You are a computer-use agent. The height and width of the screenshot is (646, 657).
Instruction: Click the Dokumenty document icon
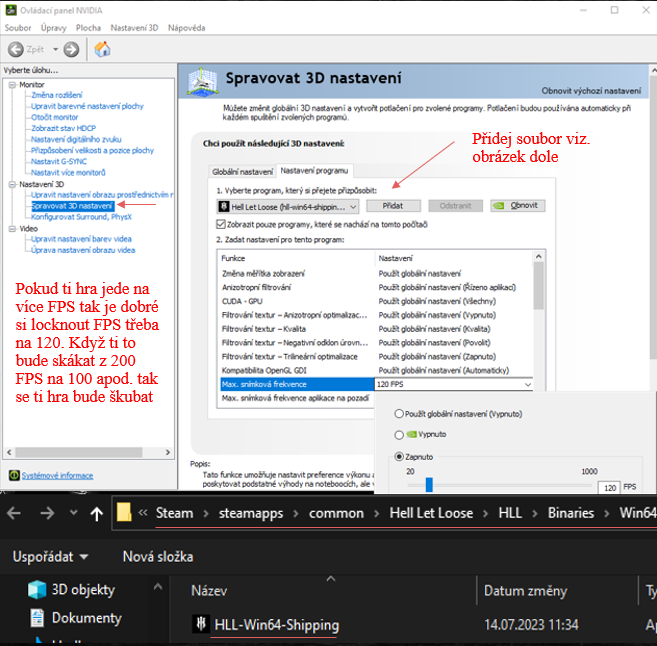point(37,618)
